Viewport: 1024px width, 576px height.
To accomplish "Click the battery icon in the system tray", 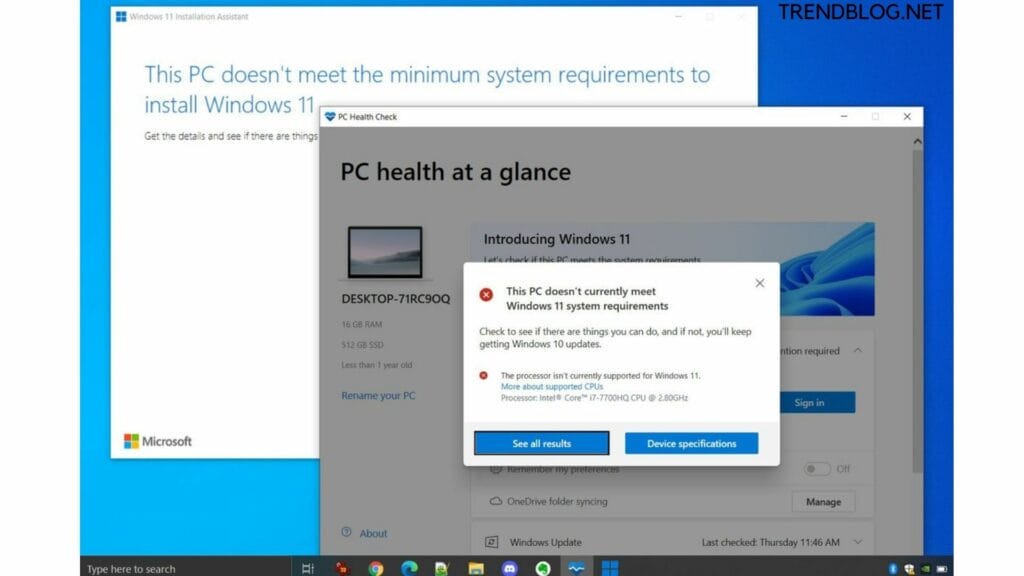I will [x=942, y=569].
